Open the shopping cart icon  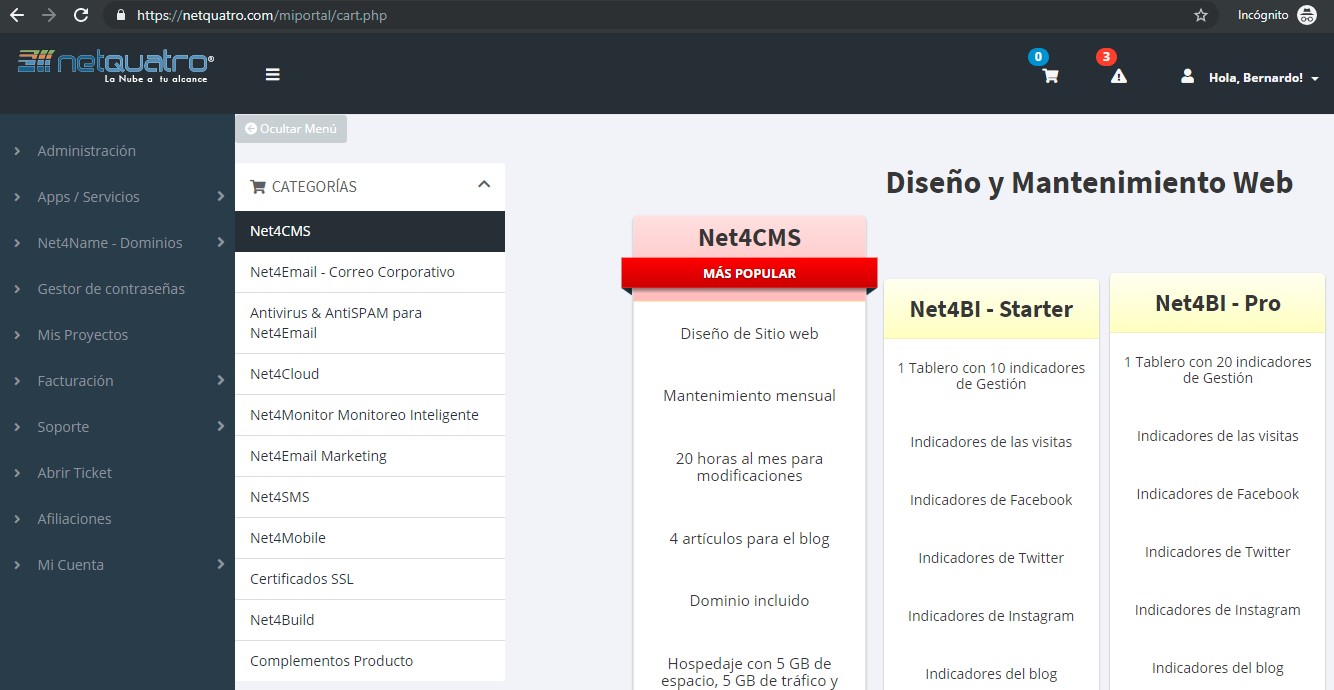click(x=1050, y=76)
